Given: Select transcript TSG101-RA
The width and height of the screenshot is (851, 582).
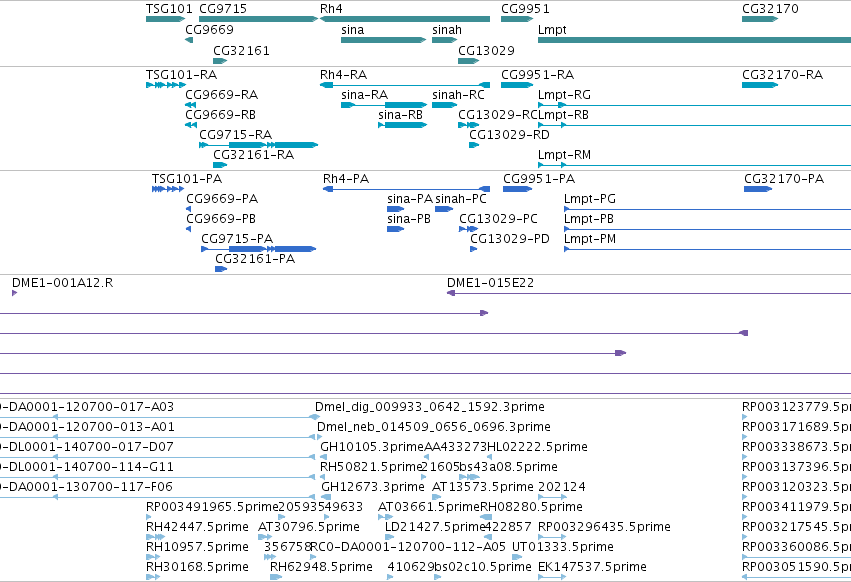Looking at the screenshot, I should (181, 74).
